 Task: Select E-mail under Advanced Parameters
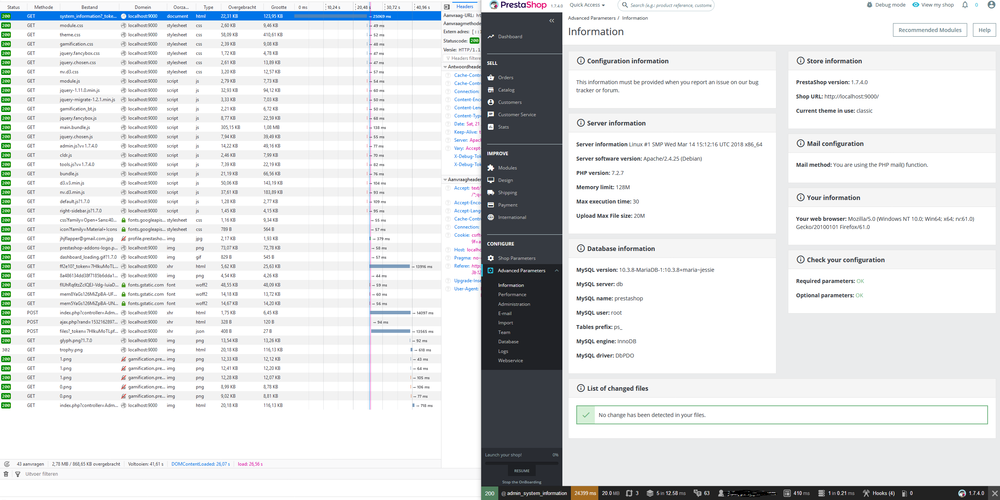click(x=505, y=314)
